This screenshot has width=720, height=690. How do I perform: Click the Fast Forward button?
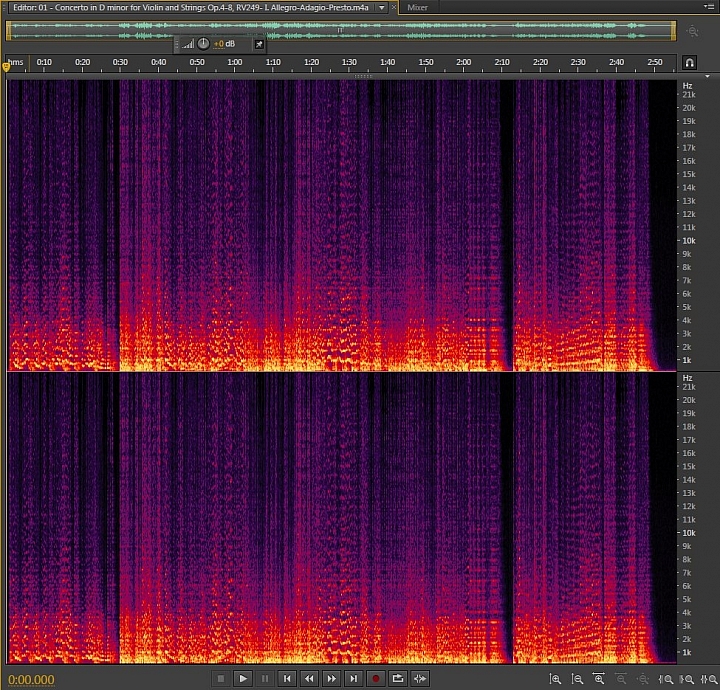click(x=331, y=678)
